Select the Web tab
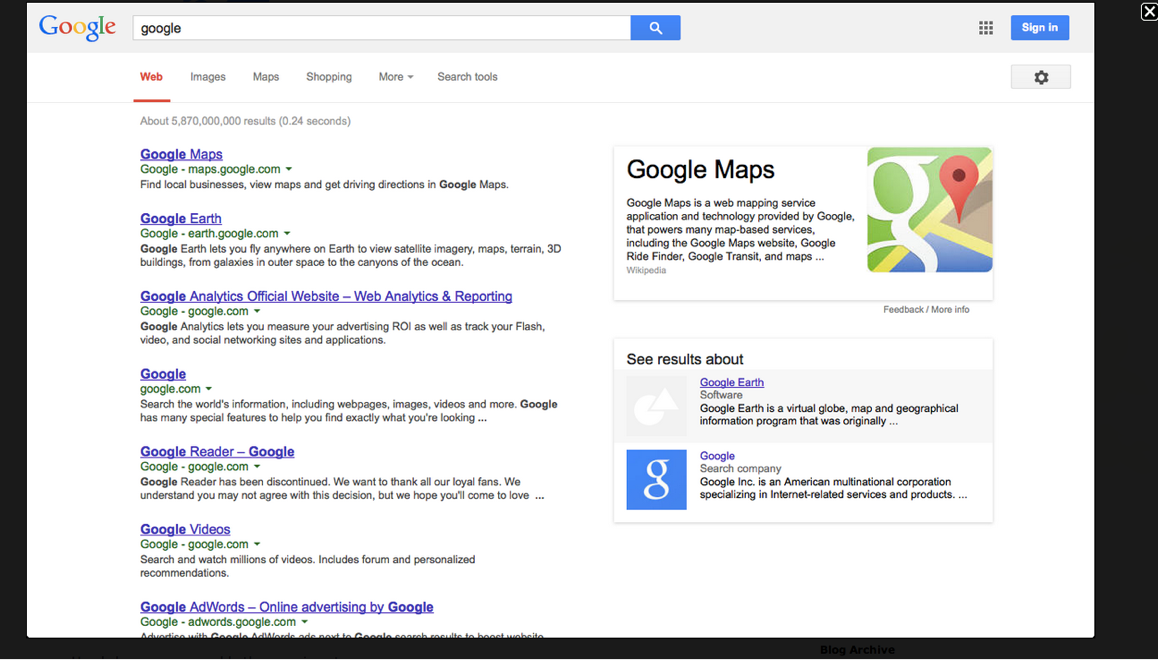This screenshot has width=1158, height=660. [x=151, y=77]
